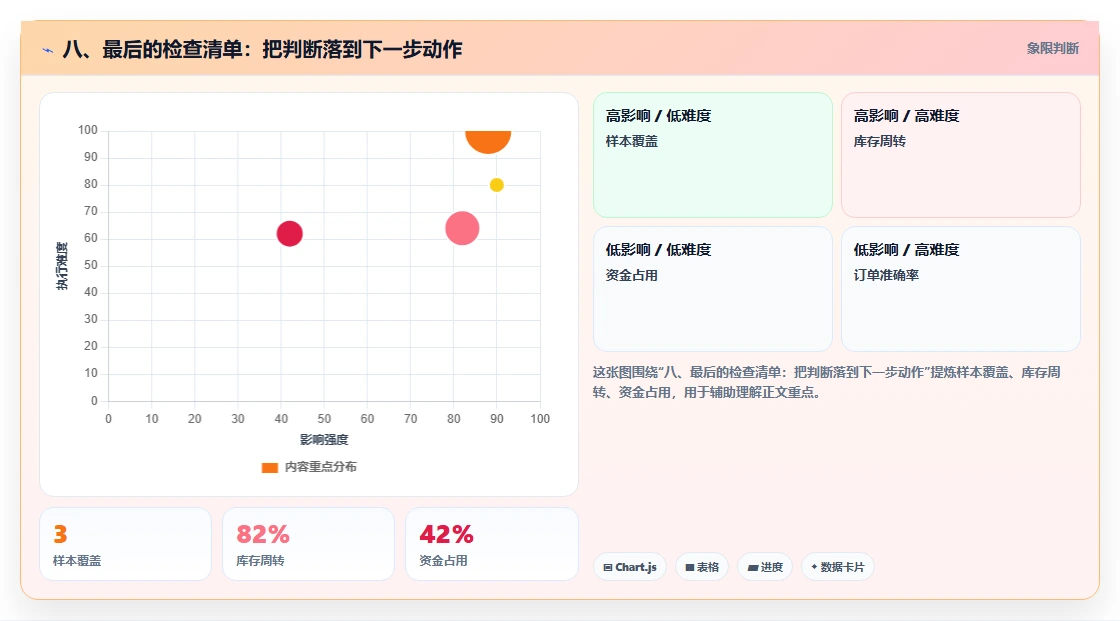Click the 数据卡片 tag chip
1120x621 pixels.
[x=838, y=567]
